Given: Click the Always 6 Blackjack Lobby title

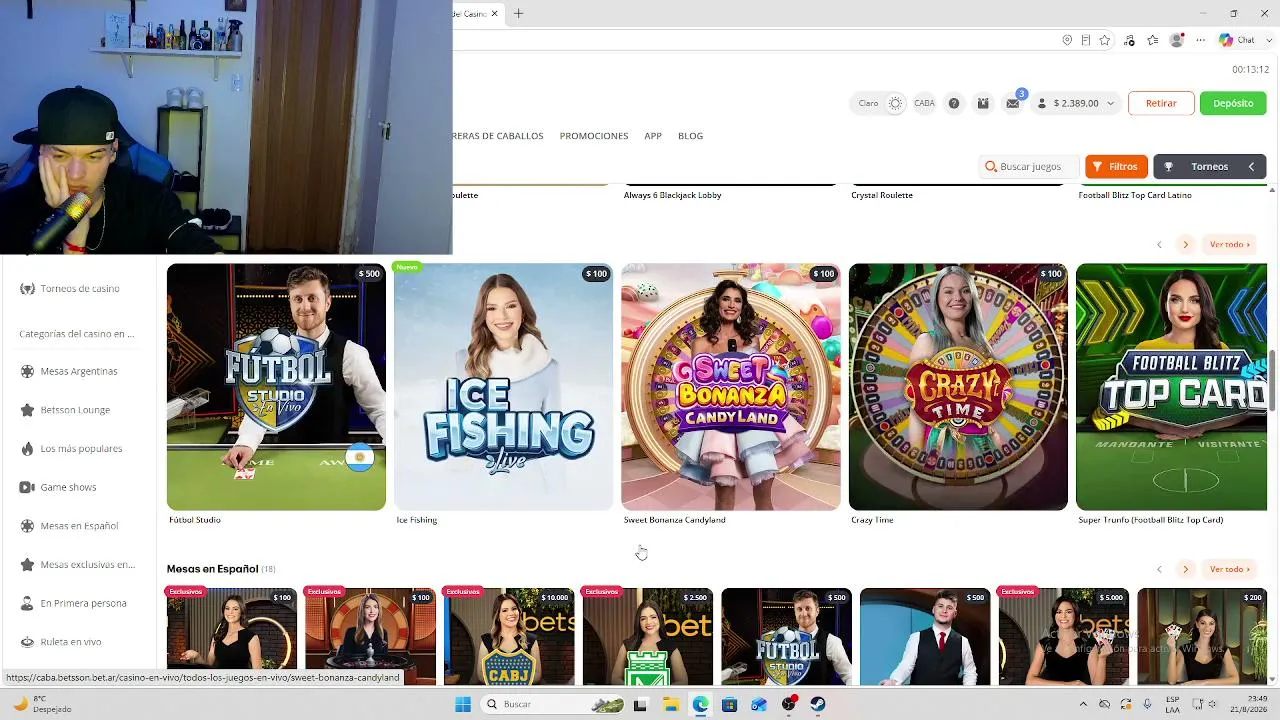Looking at the screenshot, I should click(672, 195).
